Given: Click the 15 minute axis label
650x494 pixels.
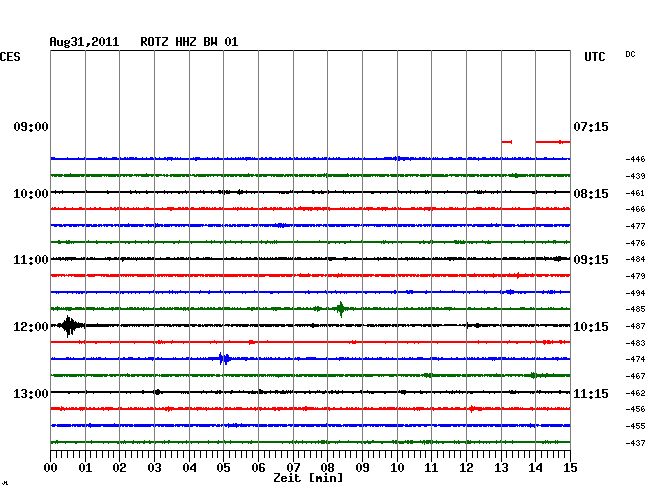Looking at the screenshot, I should pyautogui.click(x=570, y=468).
